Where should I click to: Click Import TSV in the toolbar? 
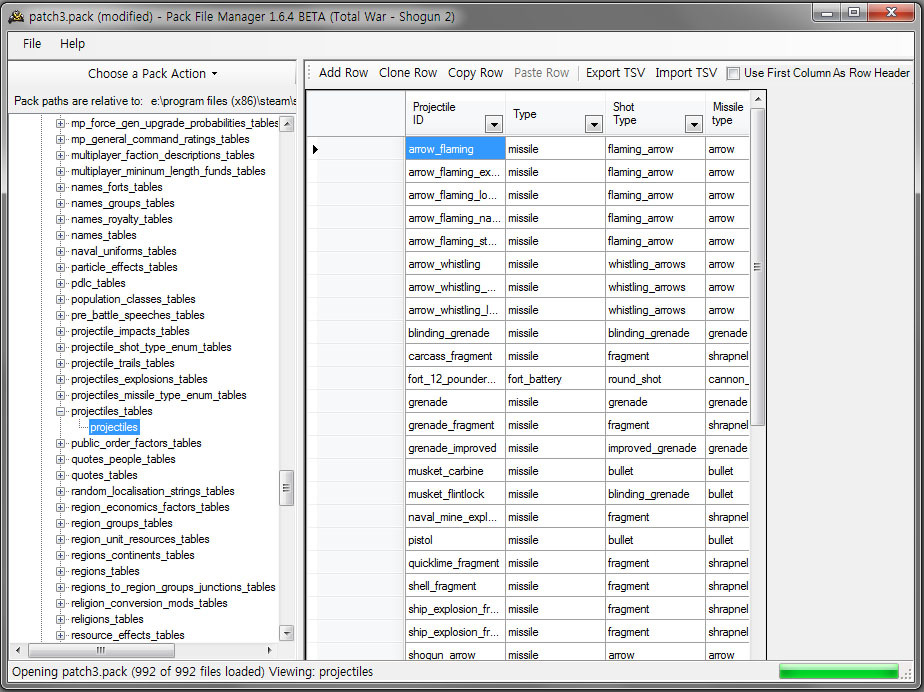coord(686,73)
